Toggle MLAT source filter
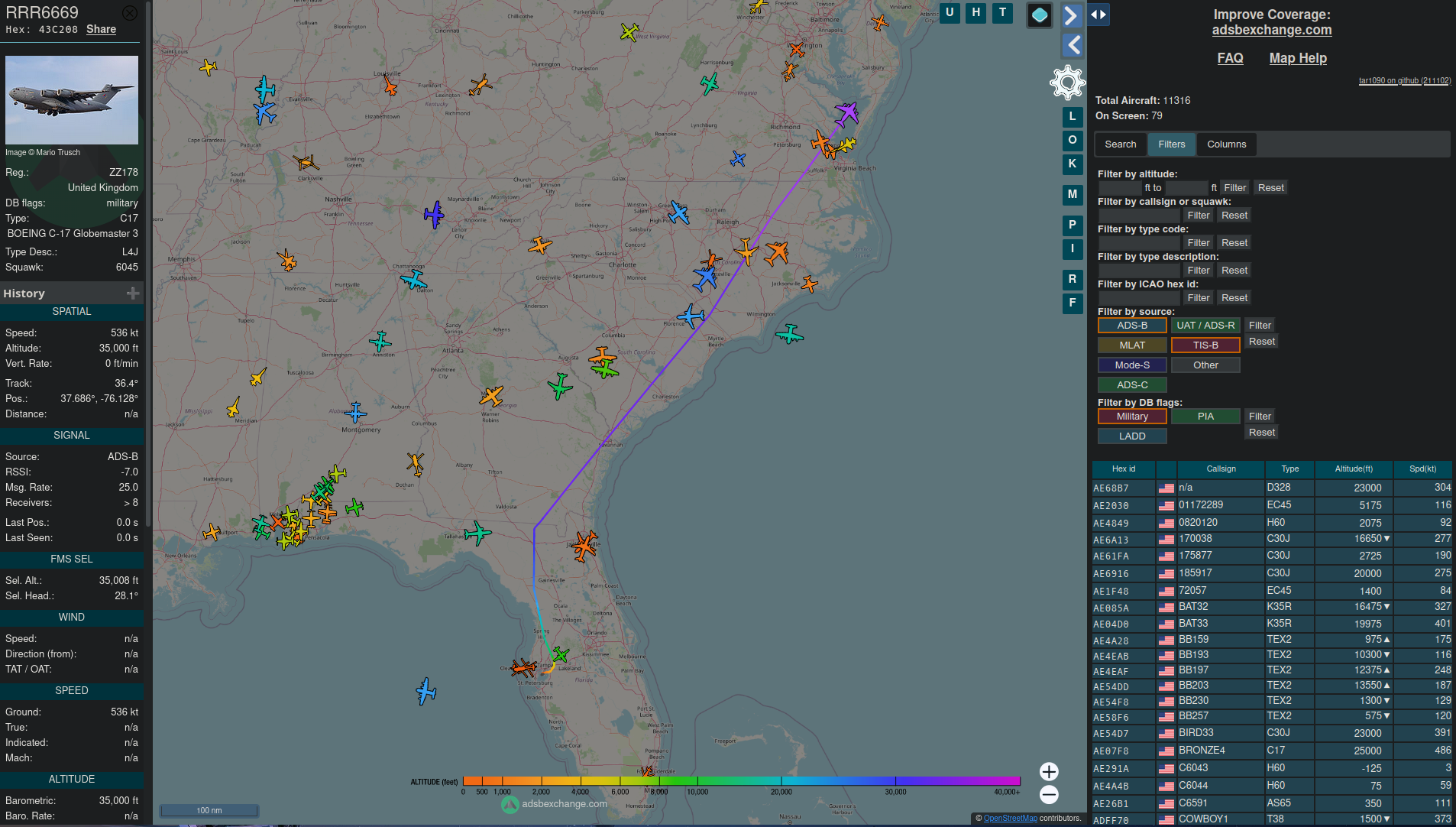Screen dimensions: 1456x827 tap(1132, 345)
